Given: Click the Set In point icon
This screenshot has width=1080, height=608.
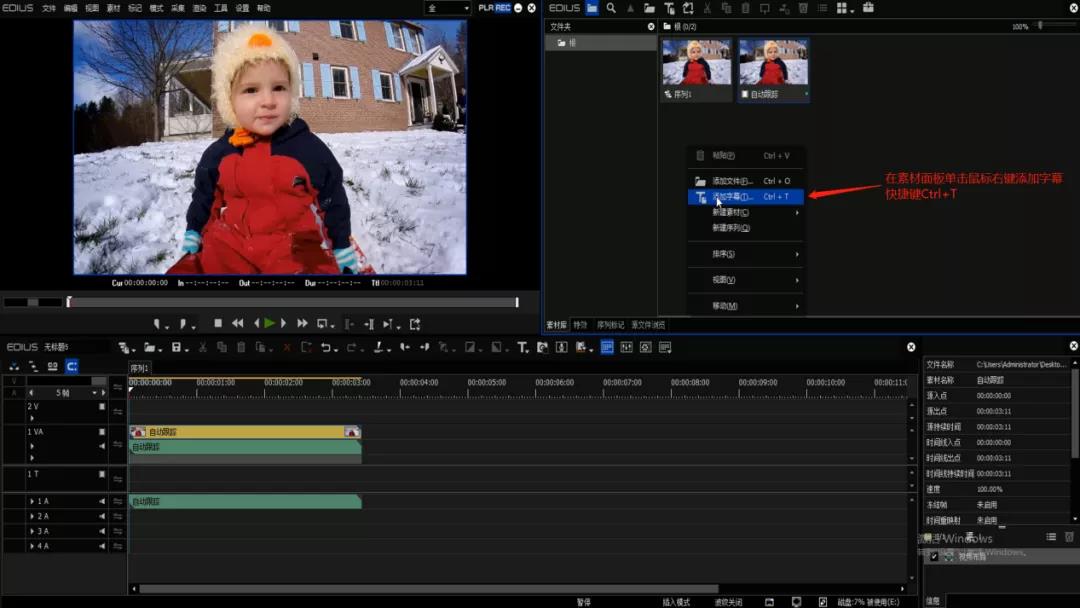Looking at the screenshot, I should [x=158, y=324].
